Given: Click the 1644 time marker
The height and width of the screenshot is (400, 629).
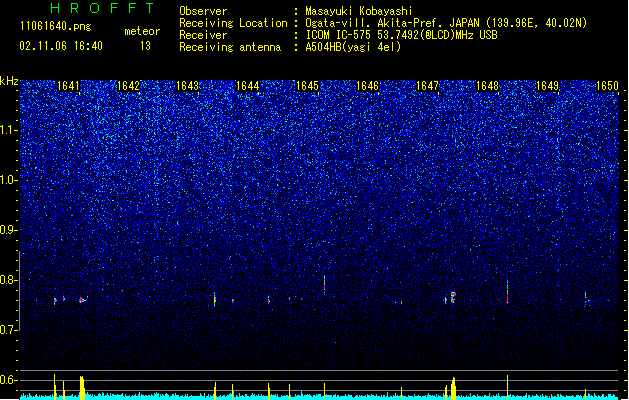Looking at the screenshot, I should 248,86.
